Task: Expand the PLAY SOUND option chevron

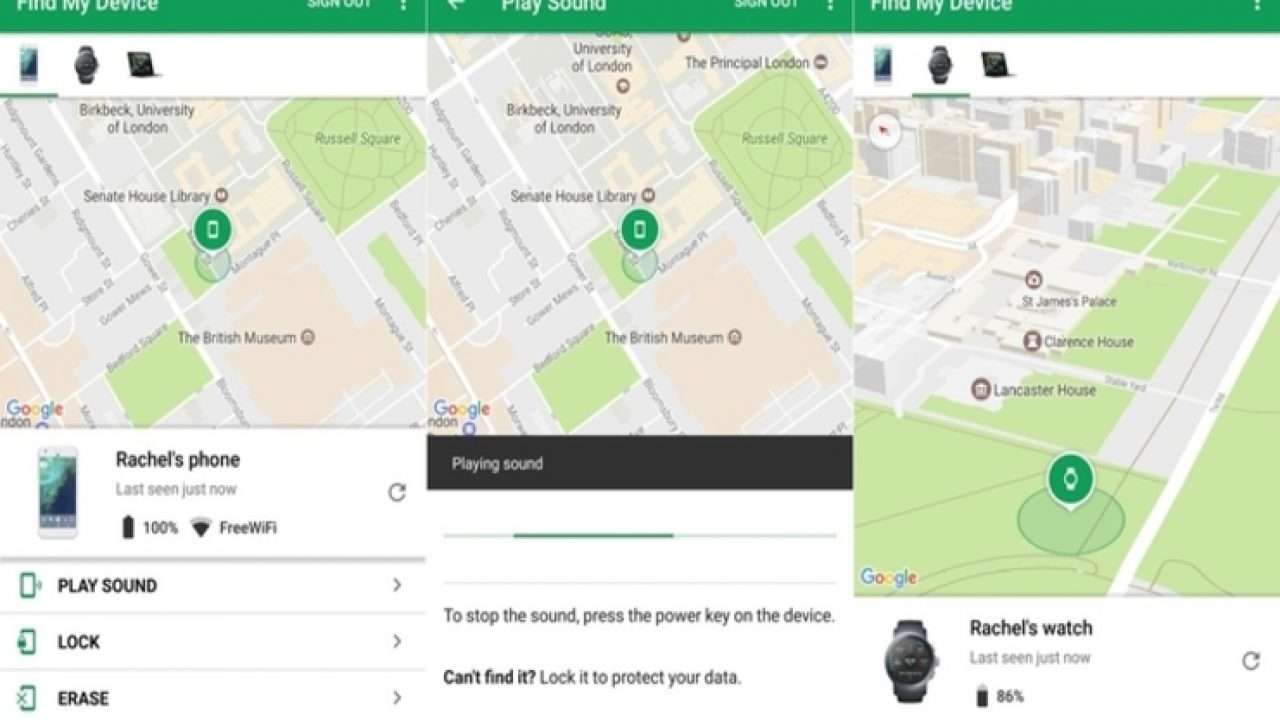Action: 397,585
